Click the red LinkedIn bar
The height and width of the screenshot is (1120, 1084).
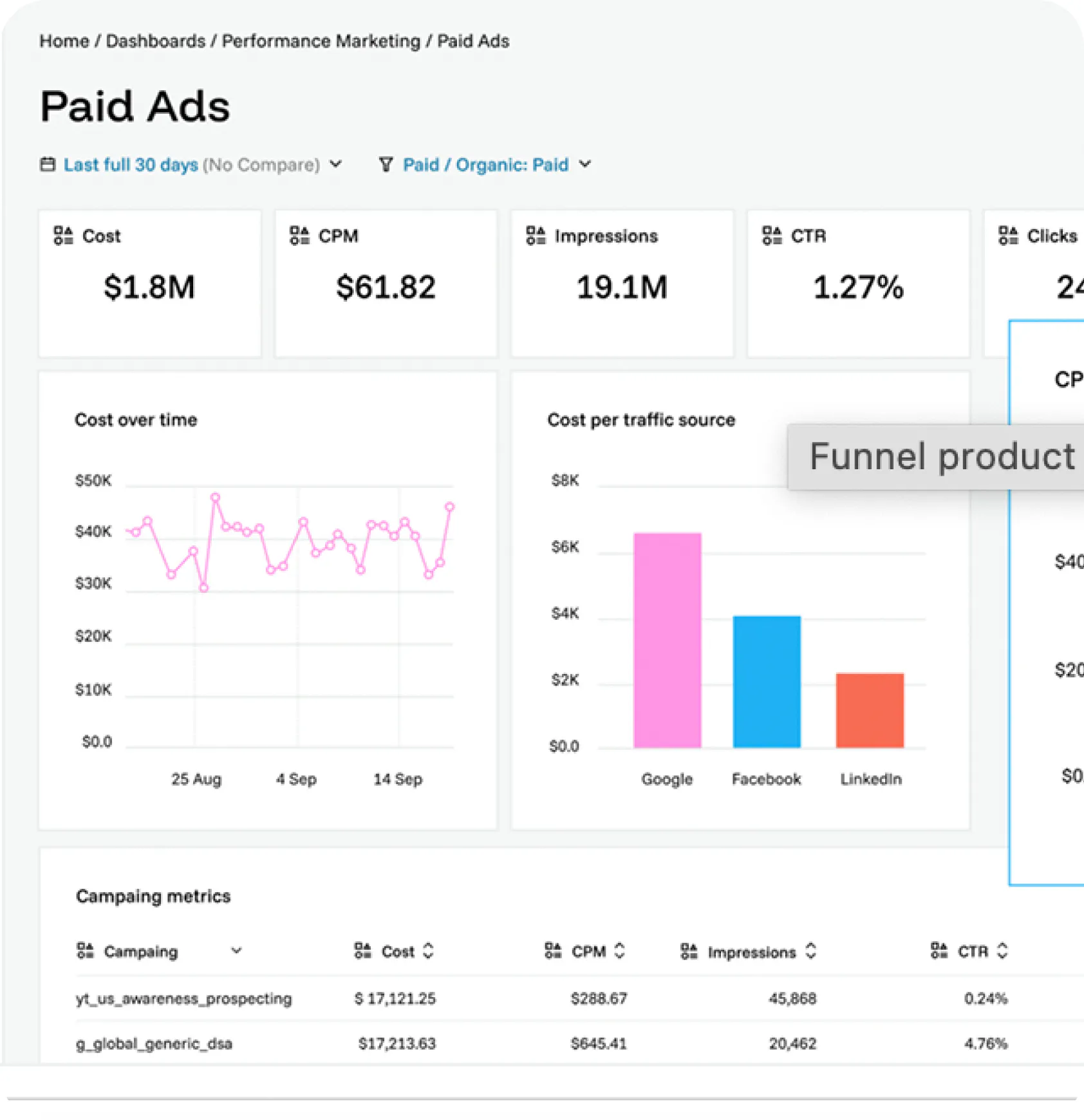[870, 710]
